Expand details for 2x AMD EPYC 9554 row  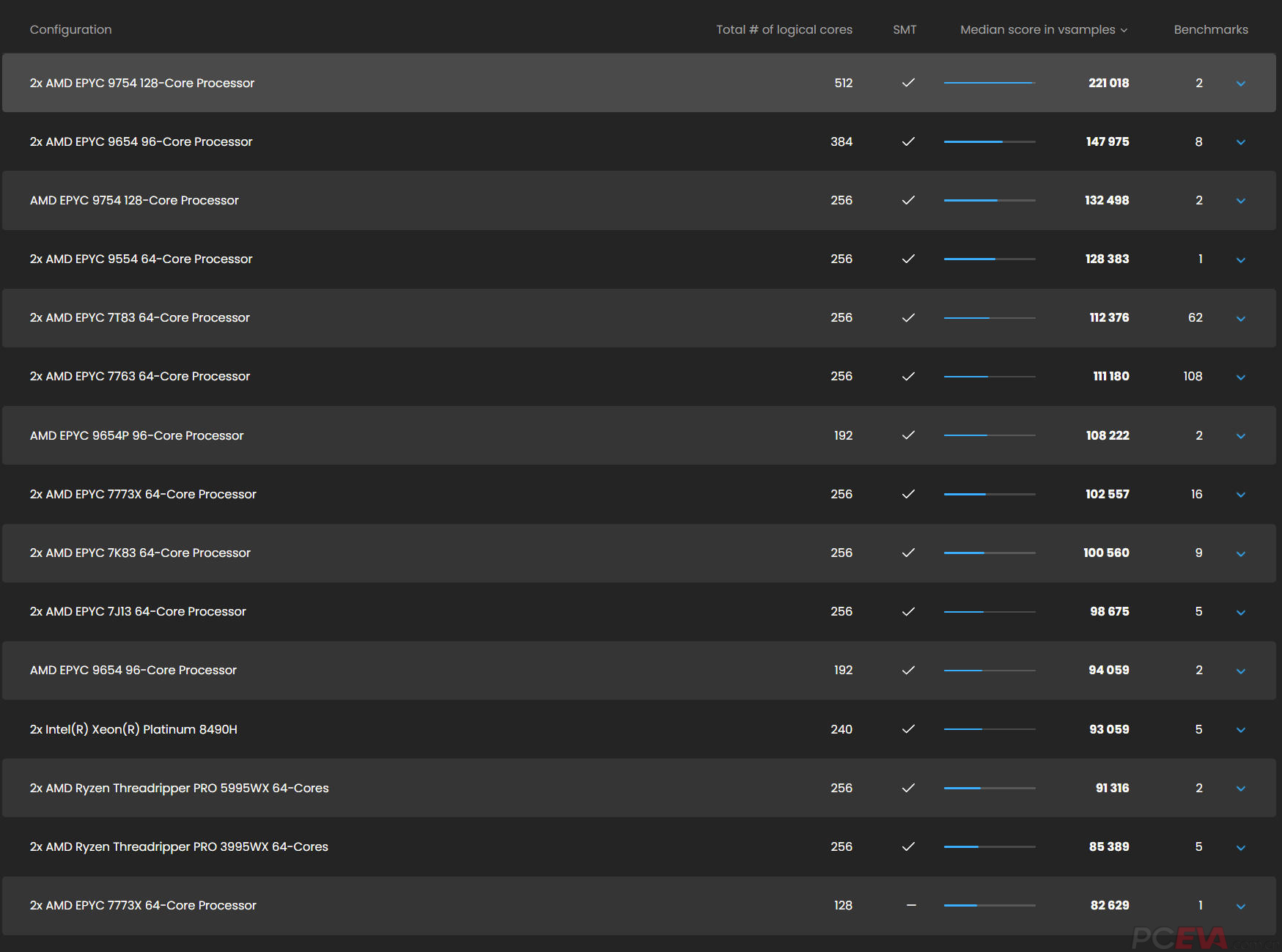[1240, 259]
